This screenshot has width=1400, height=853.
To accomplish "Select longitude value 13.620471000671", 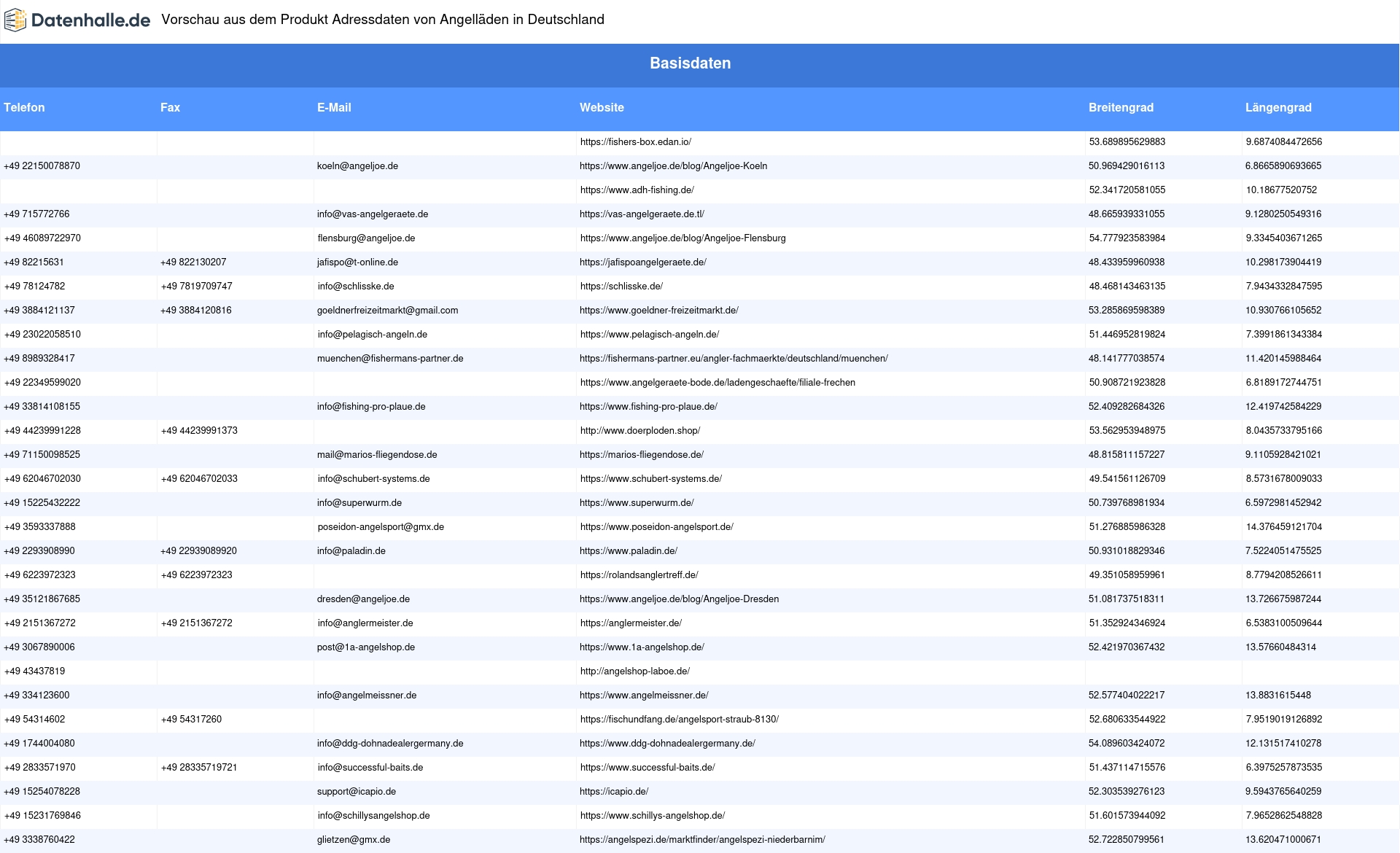I will [x=1283, y=840].
